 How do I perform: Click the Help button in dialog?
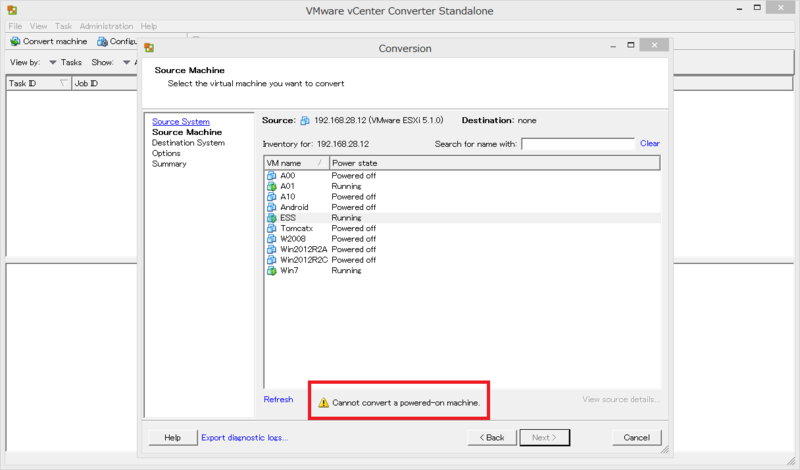click(172, 437)
